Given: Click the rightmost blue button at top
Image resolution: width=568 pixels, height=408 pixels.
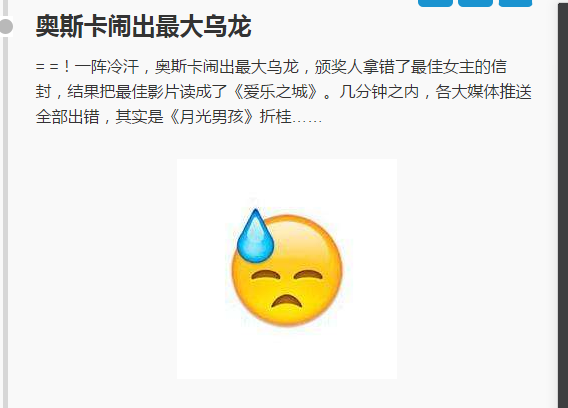Looking at the screenshot, I should click(515, 3).
